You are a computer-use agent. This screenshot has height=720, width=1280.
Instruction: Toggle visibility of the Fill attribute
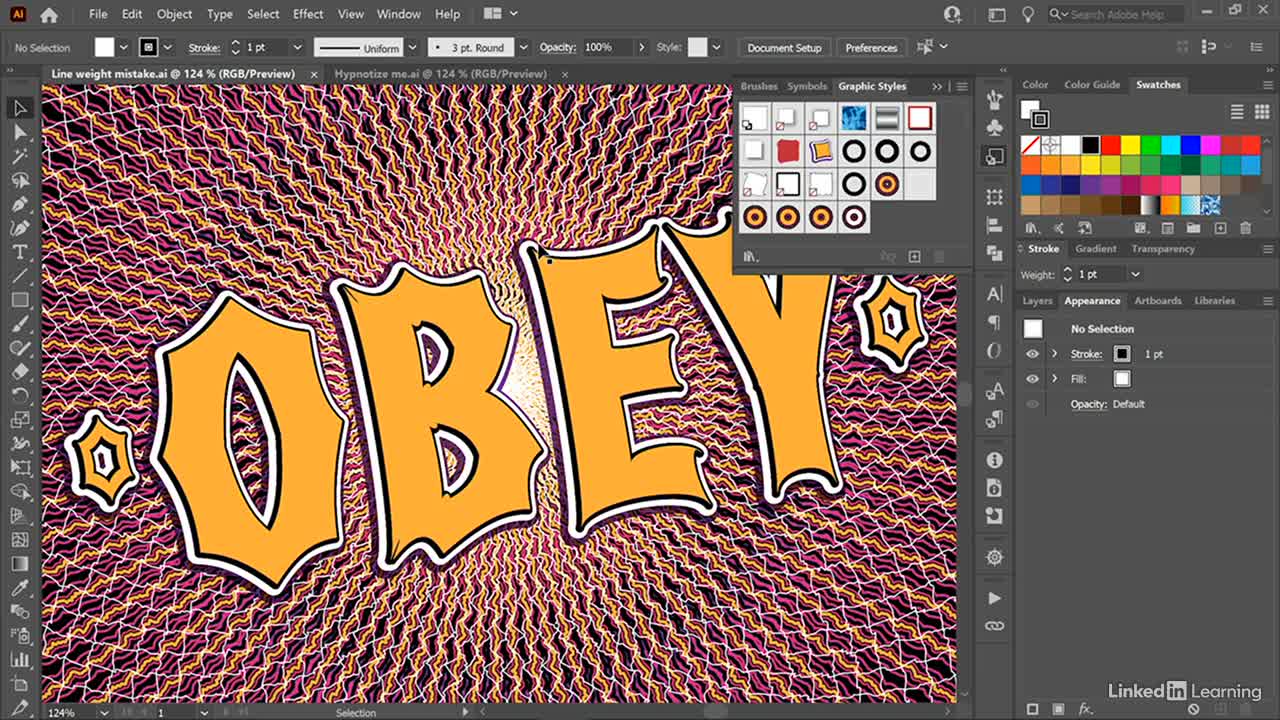pos(1032,379)
